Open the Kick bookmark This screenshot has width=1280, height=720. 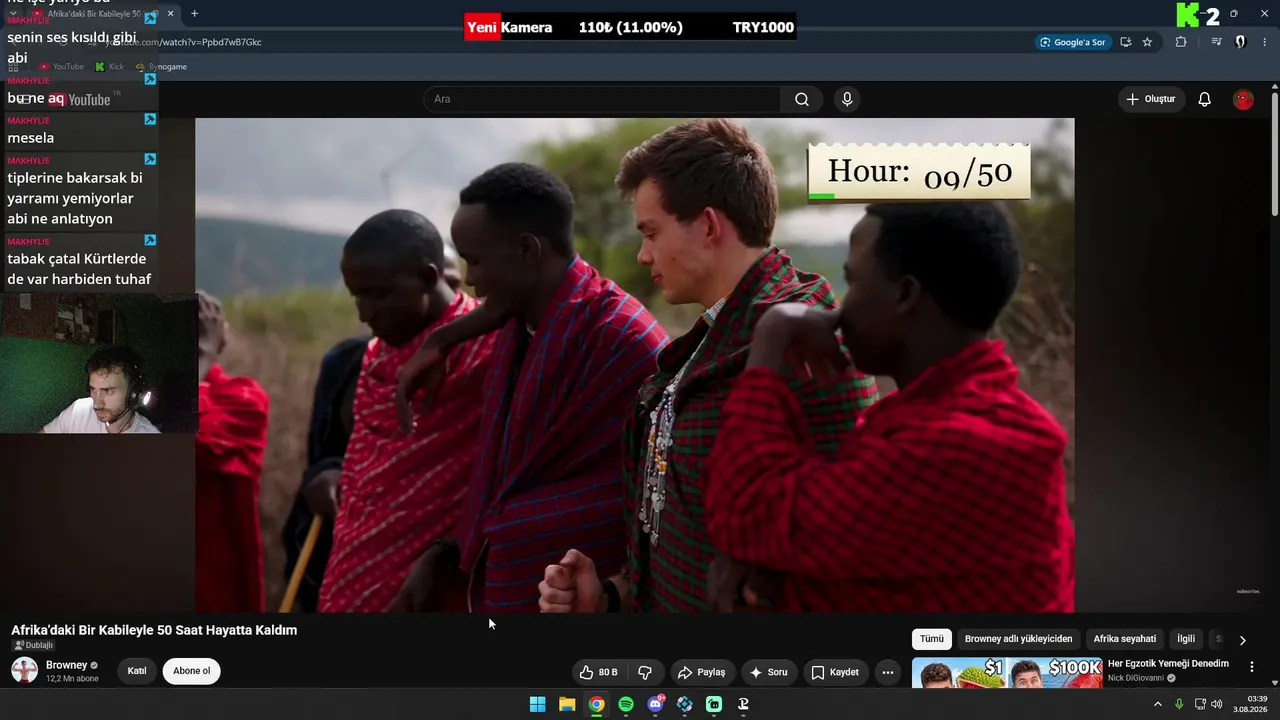pos(110,67)
